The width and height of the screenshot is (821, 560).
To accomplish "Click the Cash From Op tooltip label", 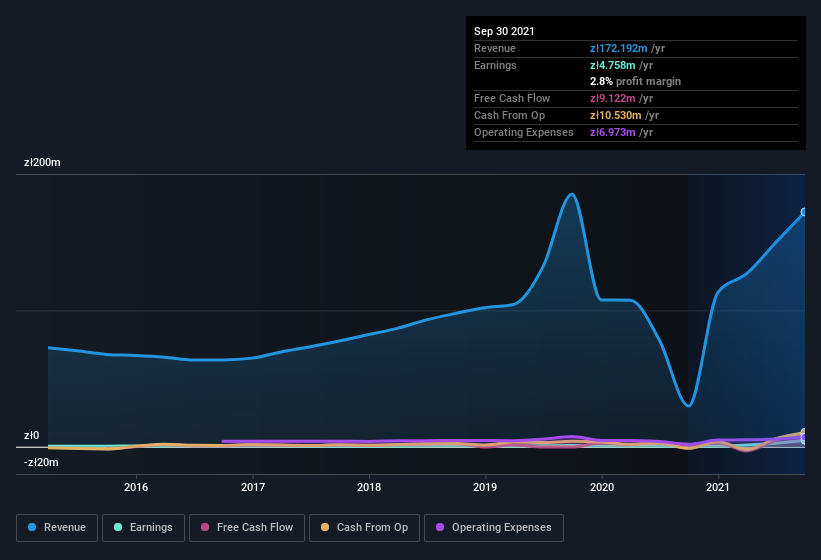I will pyautogui.click(x=509, y=115).
